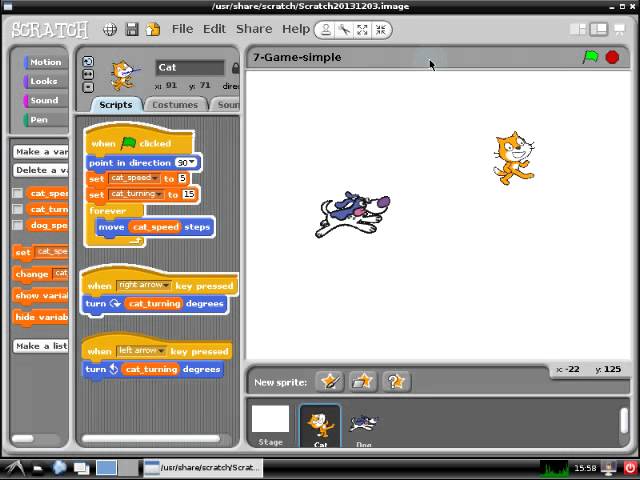Switch to full stage view mode
640x480 pixels.
coord(598,29)
